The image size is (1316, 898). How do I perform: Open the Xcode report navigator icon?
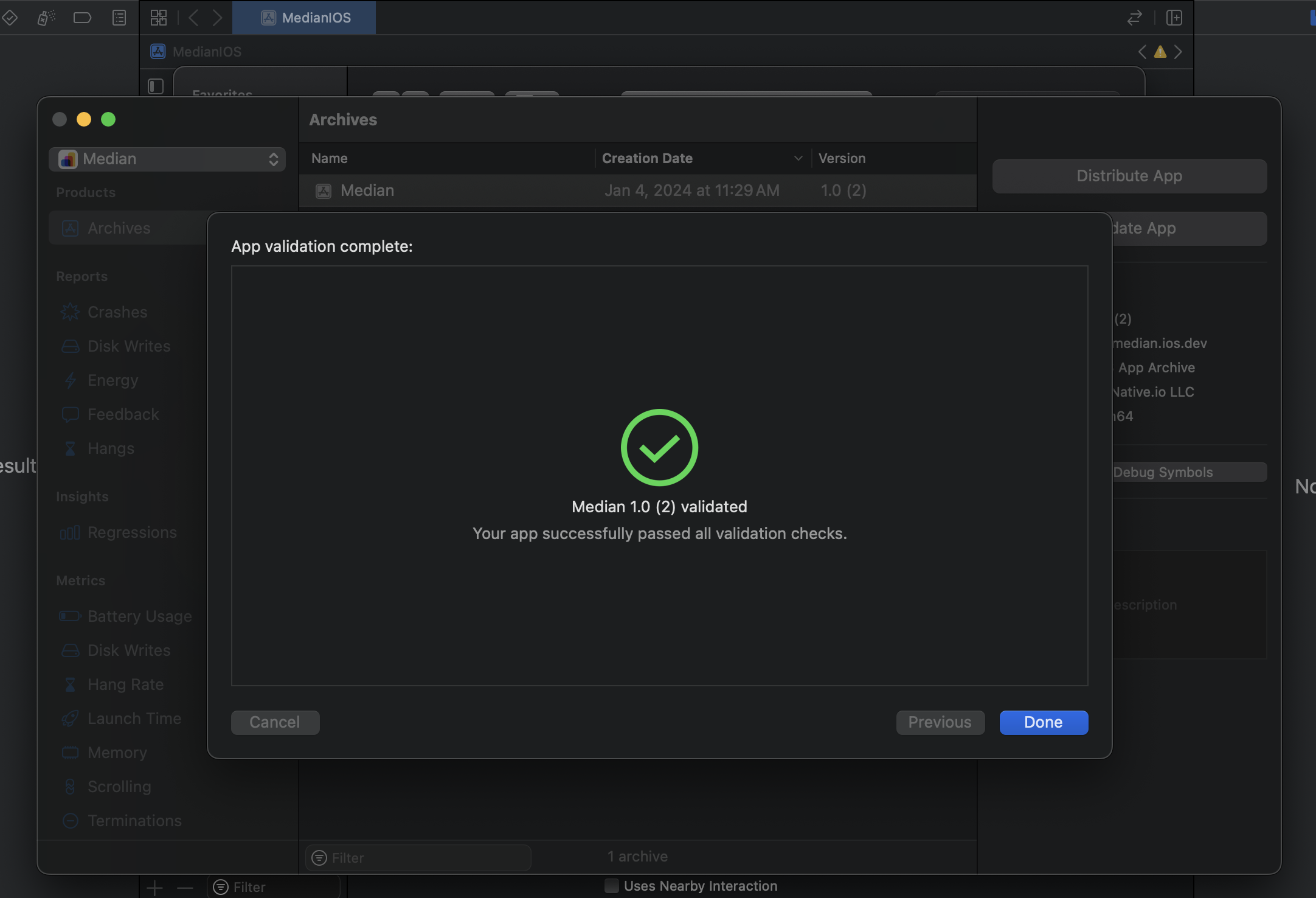tap(119, 18)
